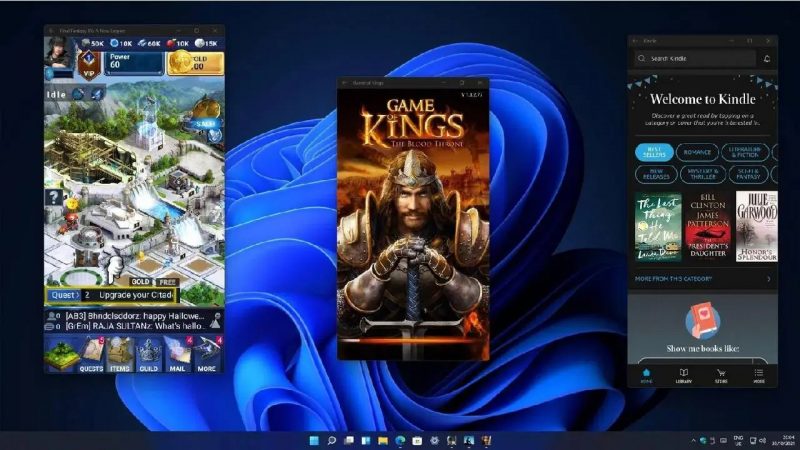Open Settings gear on the taskbar
Image resolution: width=800 pixels, height=450 pixels.
[435, 440]
